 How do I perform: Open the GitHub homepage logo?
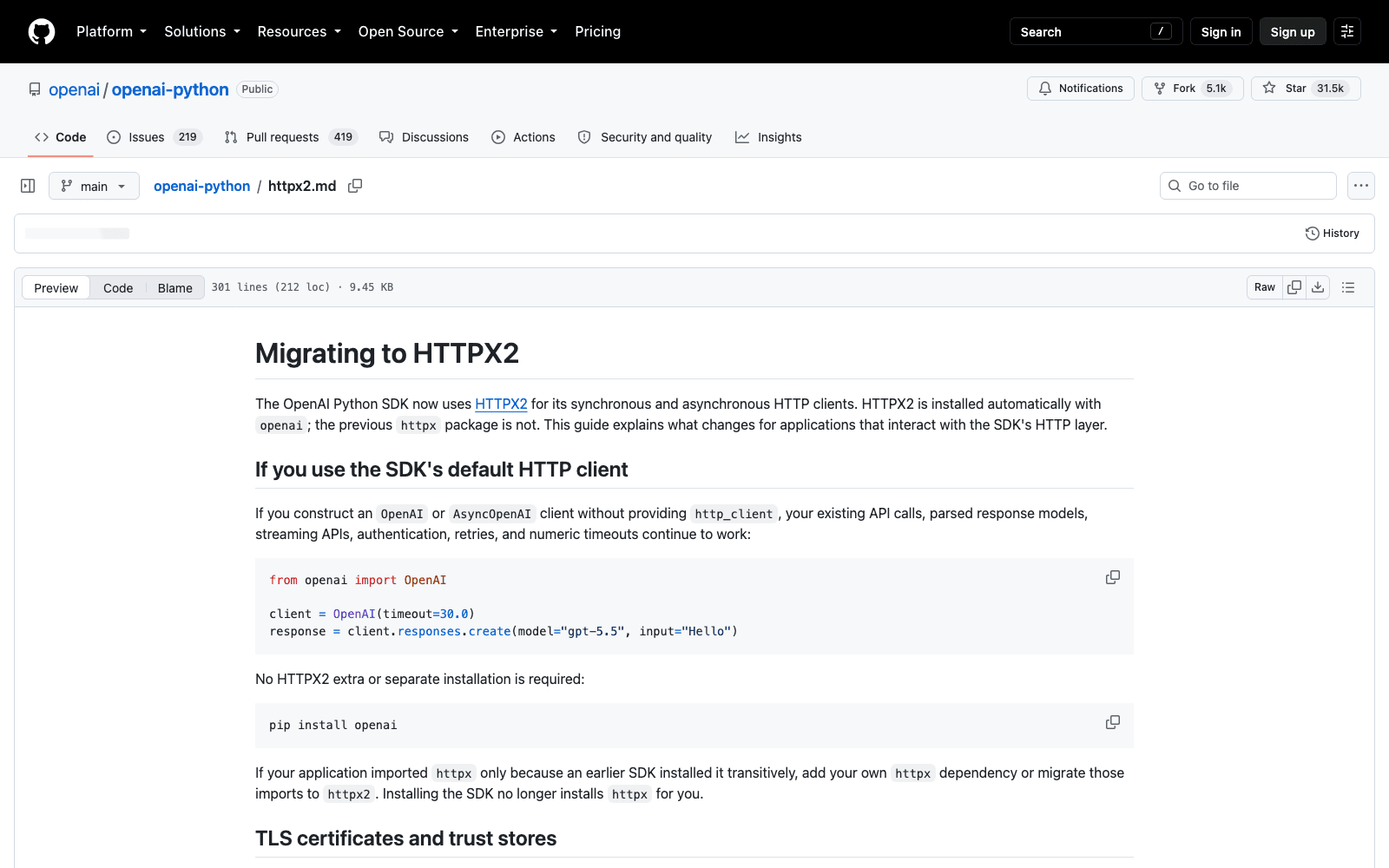pos(42,31)
